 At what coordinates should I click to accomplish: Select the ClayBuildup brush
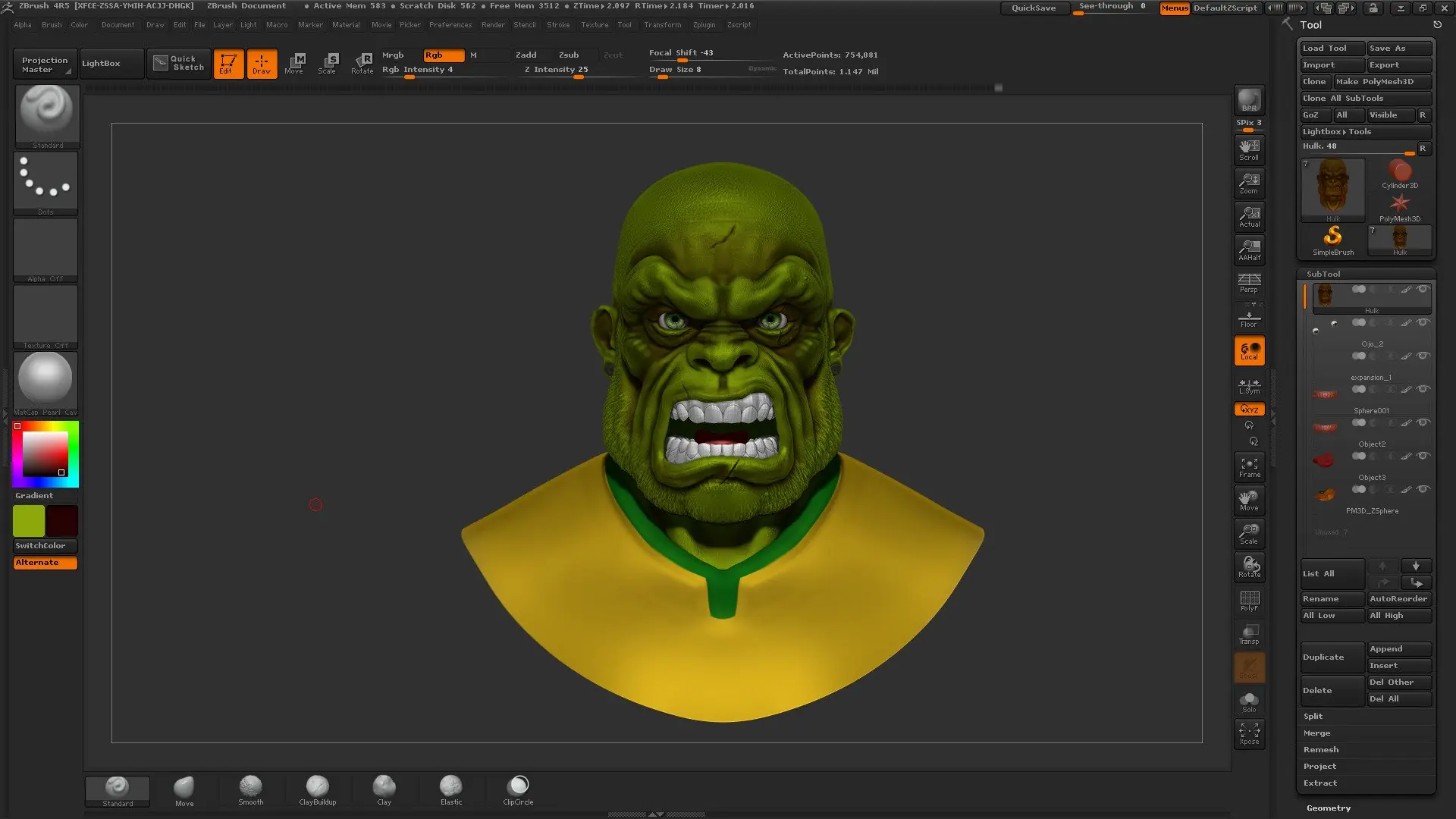pyautogui.click(x=318, y=790)
